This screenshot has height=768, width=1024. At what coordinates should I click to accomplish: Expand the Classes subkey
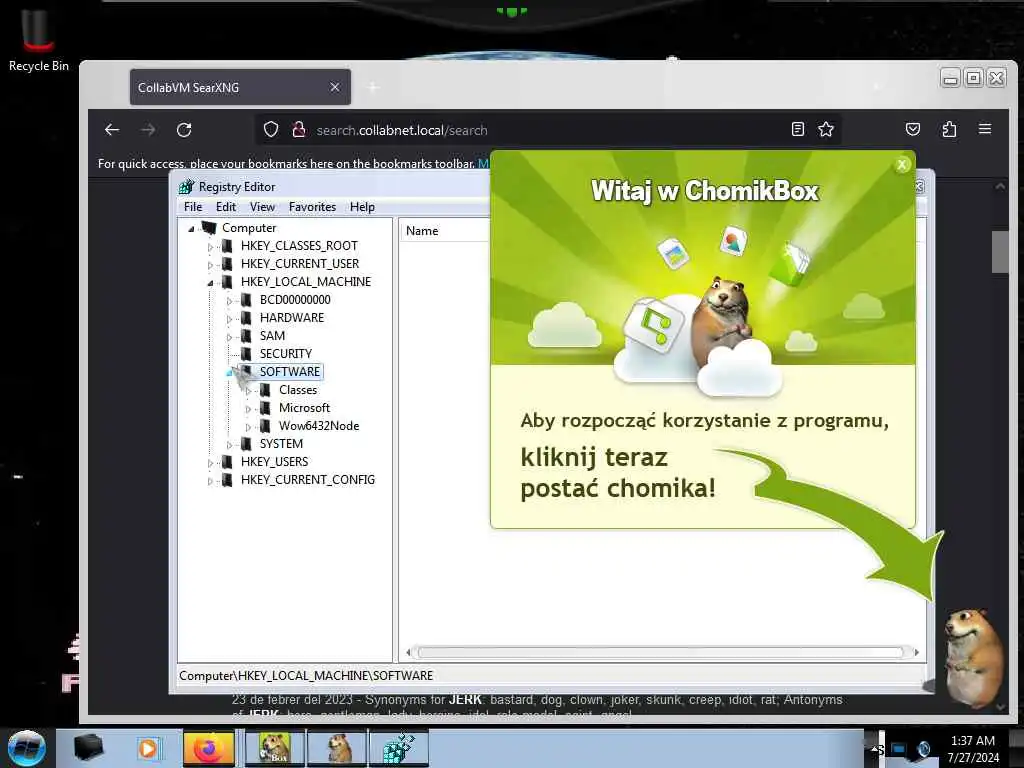point(248,391)
